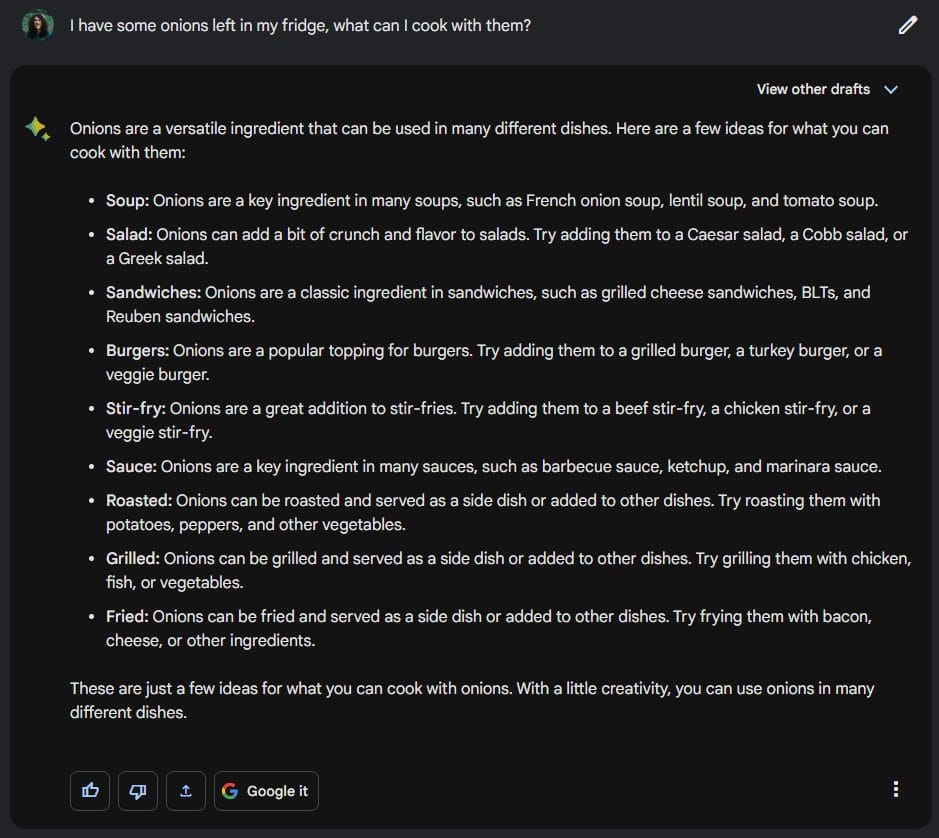Click the edit prompt pencil icon
Screen dimensions: 939x838
click(907, 26)
